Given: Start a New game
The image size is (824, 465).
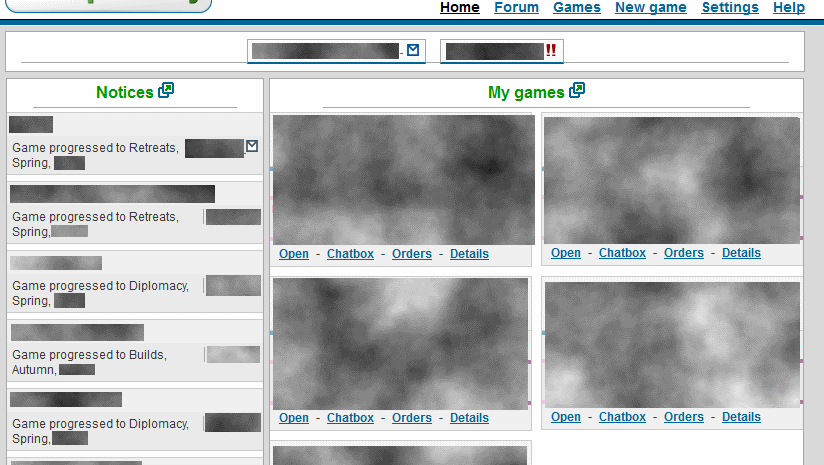Looking at the screenshot, I should (x=651, y=7).
